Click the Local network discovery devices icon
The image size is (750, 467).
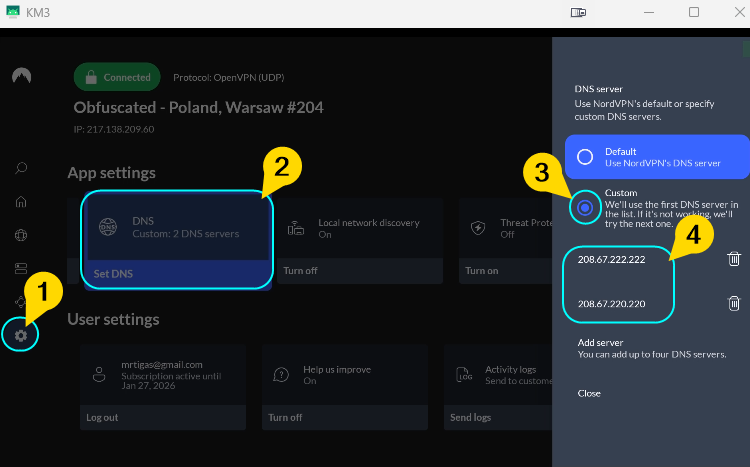click(296, 228)
